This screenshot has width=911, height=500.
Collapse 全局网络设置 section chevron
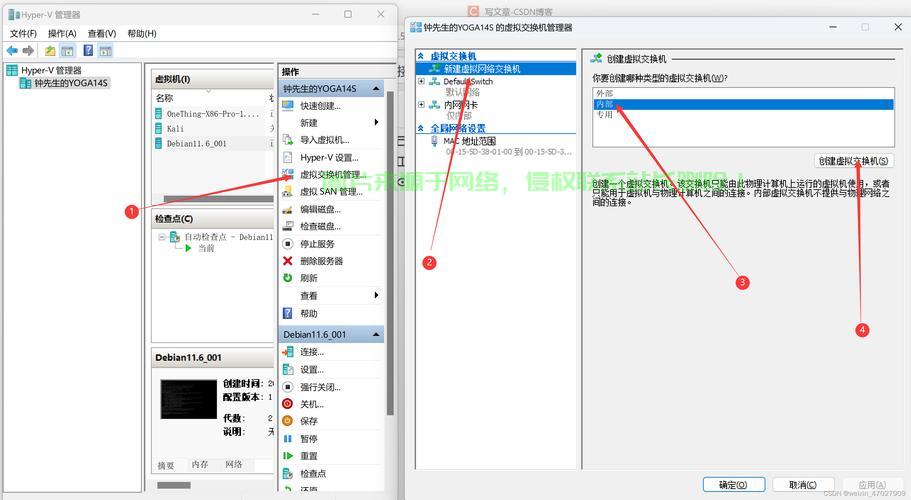421,128
